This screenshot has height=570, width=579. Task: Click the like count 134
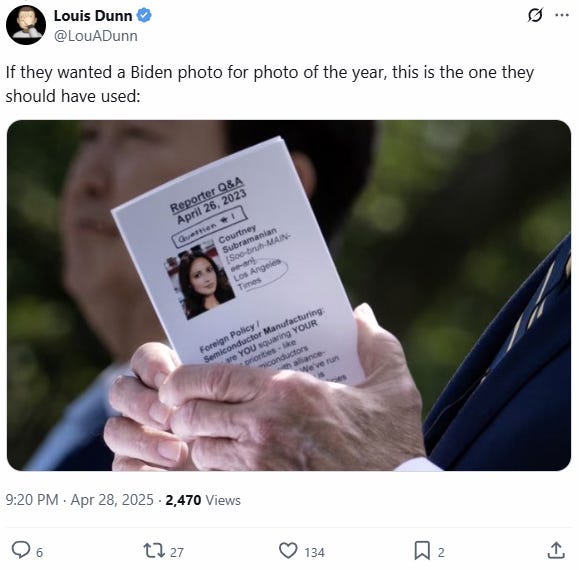point(315,553)
